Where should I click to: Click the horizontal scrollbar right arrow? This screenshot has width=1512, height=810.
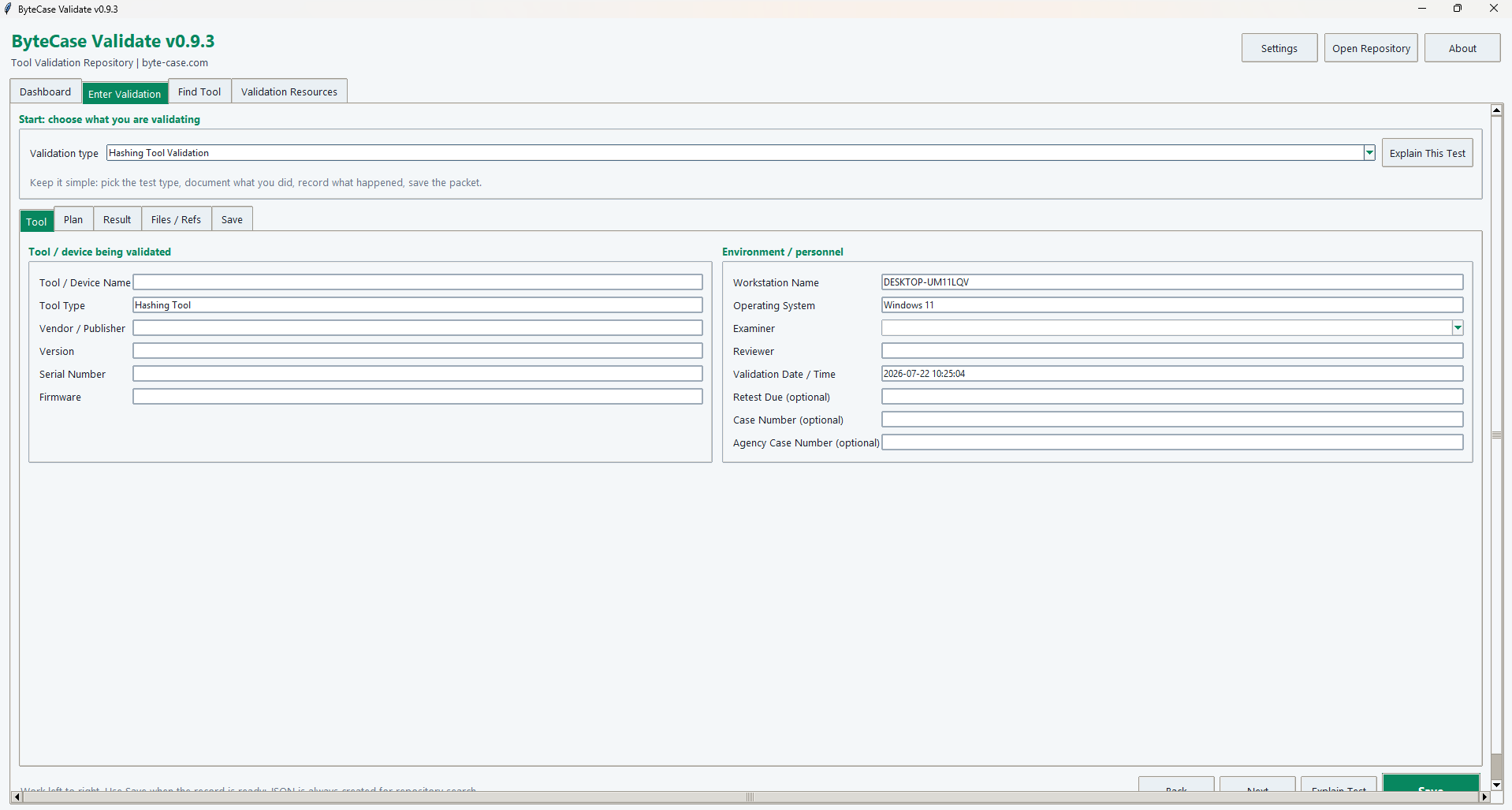coord(1484,797)
